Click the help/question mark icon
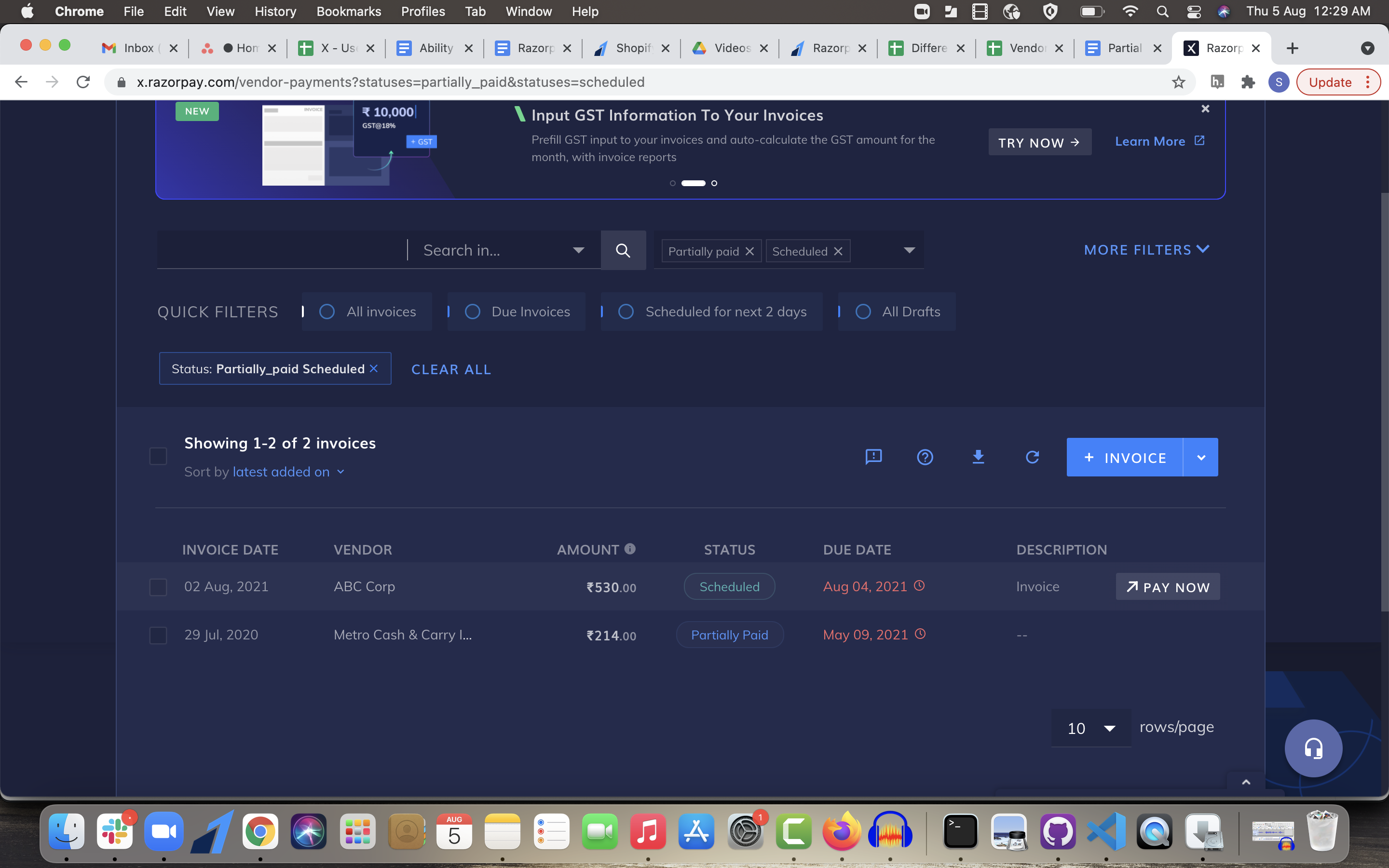 click(925, 457)
